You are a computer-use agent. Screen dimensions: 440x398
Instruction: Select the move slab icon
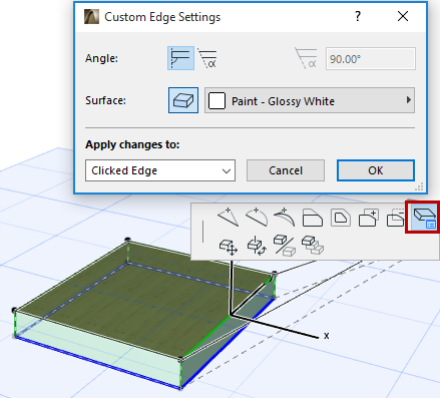click(228, 246)
